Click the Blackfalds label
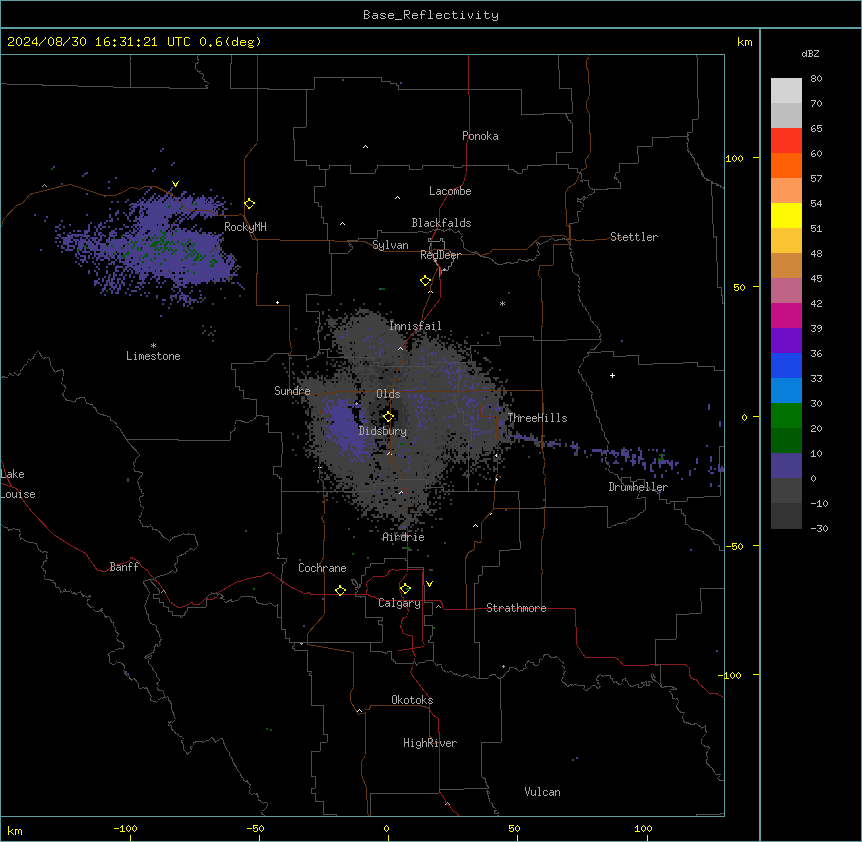Screen dimensions: 862x842 tap(441, 223)
